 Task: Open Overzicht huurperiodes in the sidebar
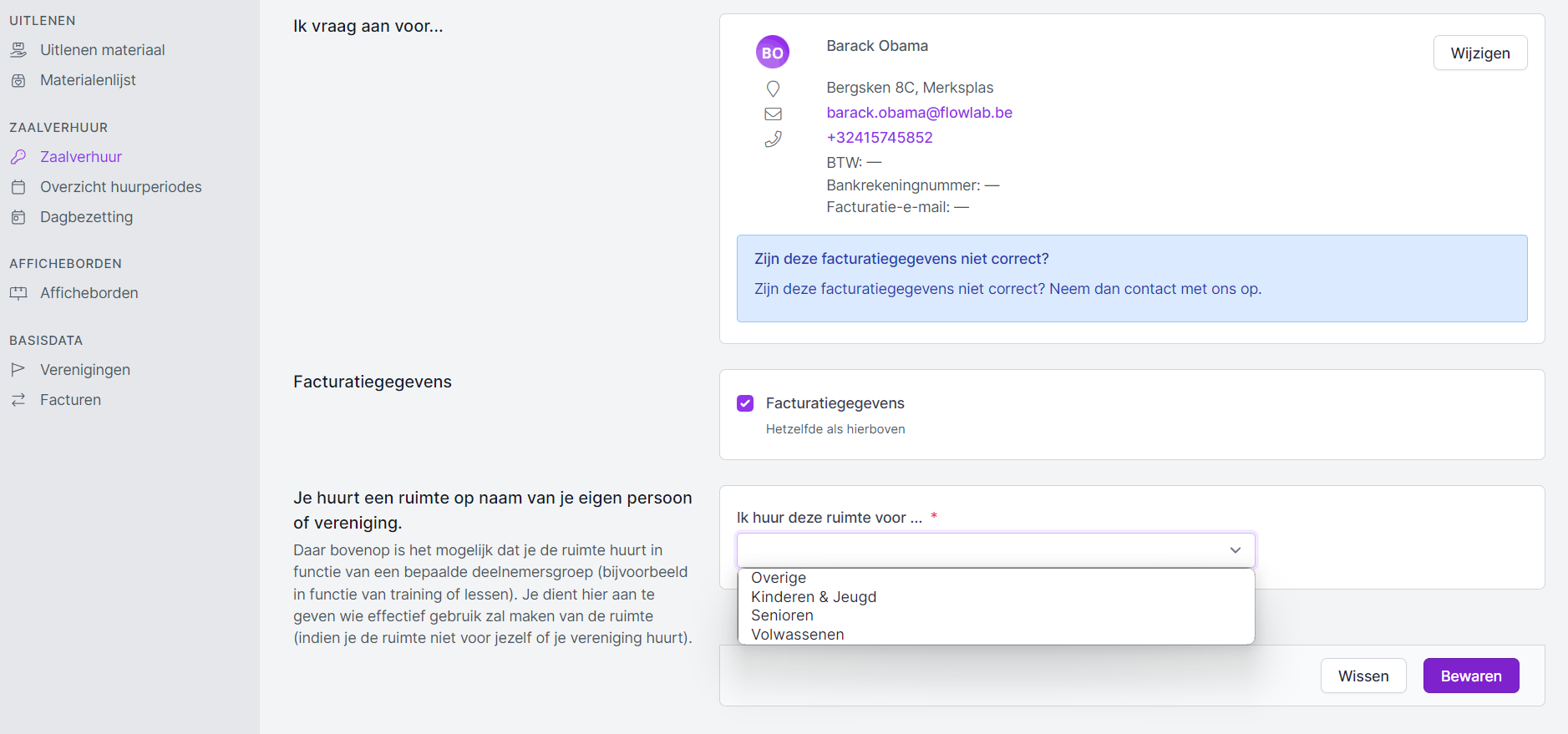pyautogui.click(x=121, y=187)
